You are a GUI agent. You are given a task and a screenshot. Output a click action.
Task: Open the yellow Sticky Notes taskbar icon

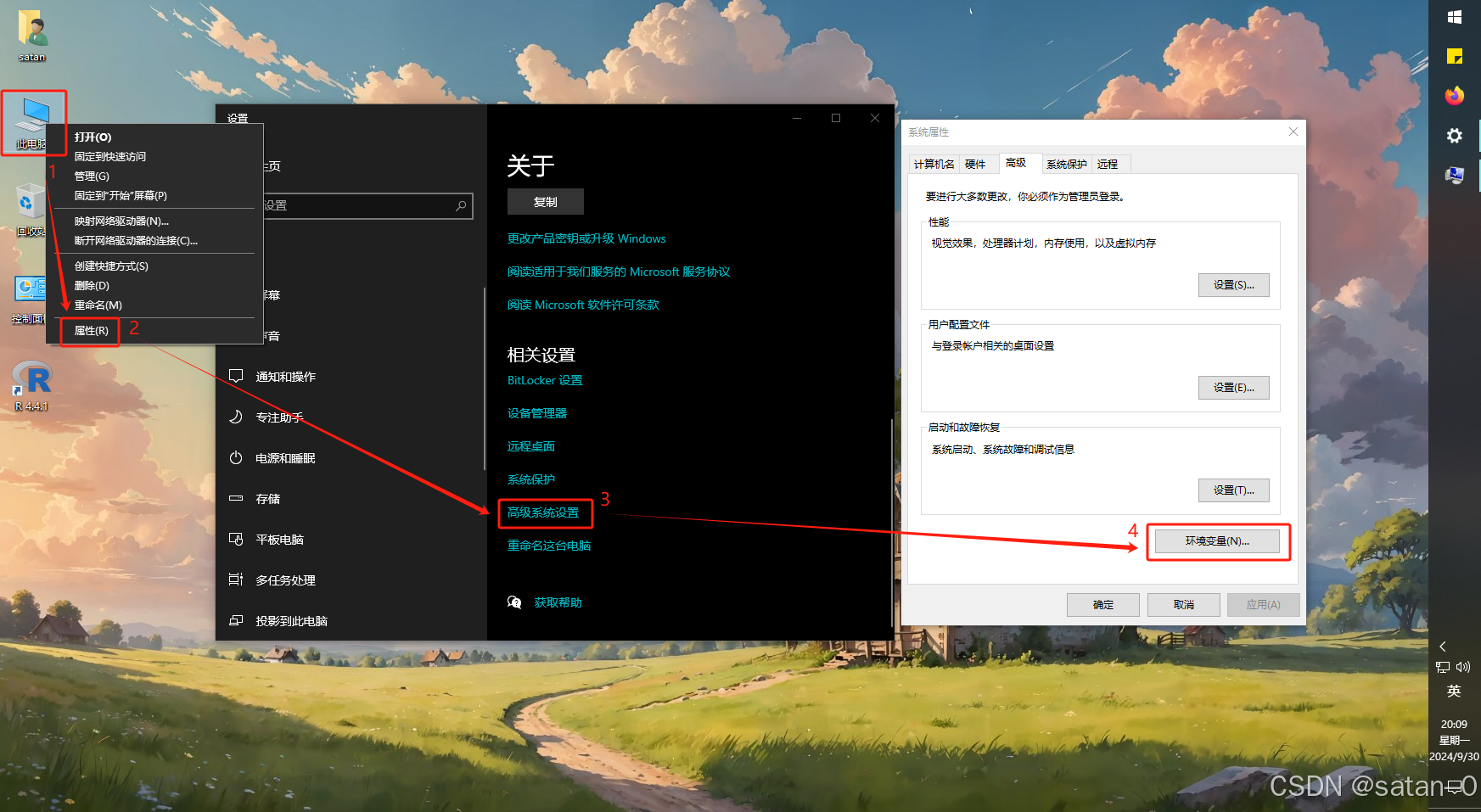click(1455, 56)
